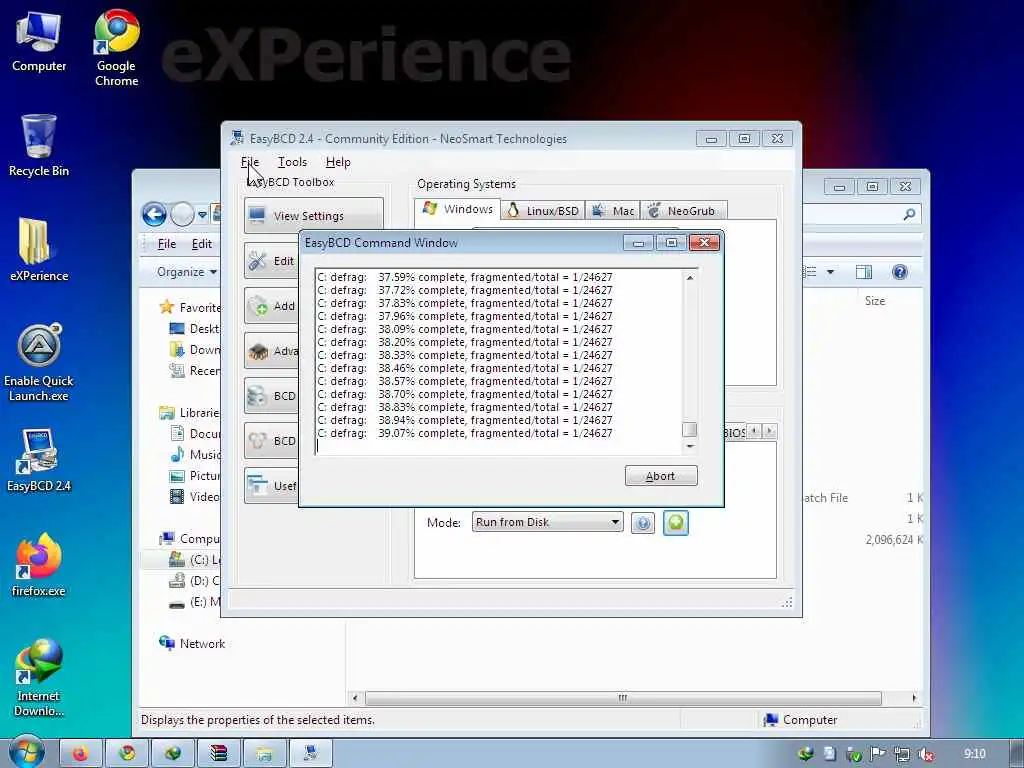The height and width of the screenshot is (768, 1024).
Task: Switch to the Linux/BSD tab
Action: click(543, 211)
